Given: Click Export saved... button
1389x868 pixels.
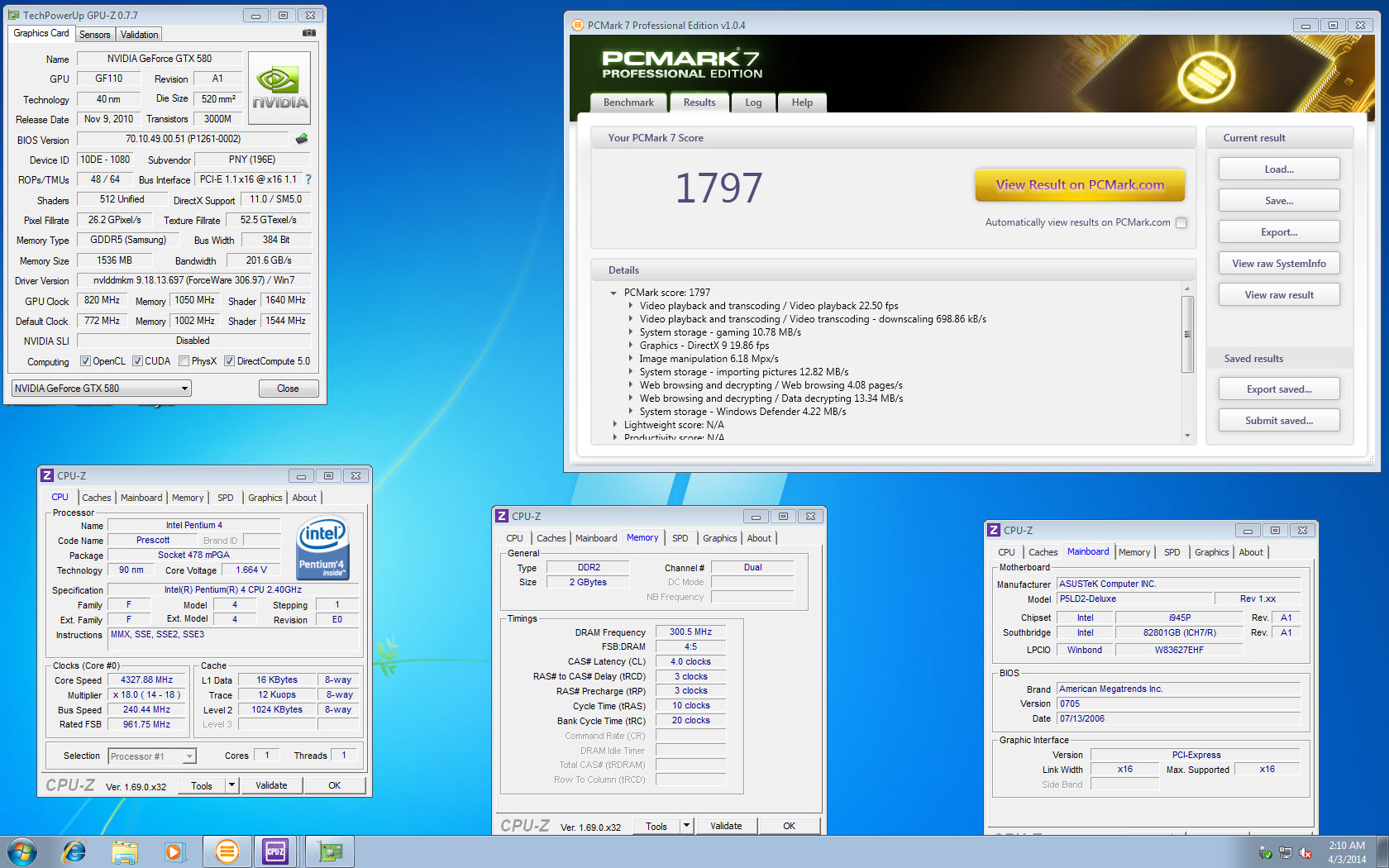Looking at the screenshot, I should (x=1279, y=389).
